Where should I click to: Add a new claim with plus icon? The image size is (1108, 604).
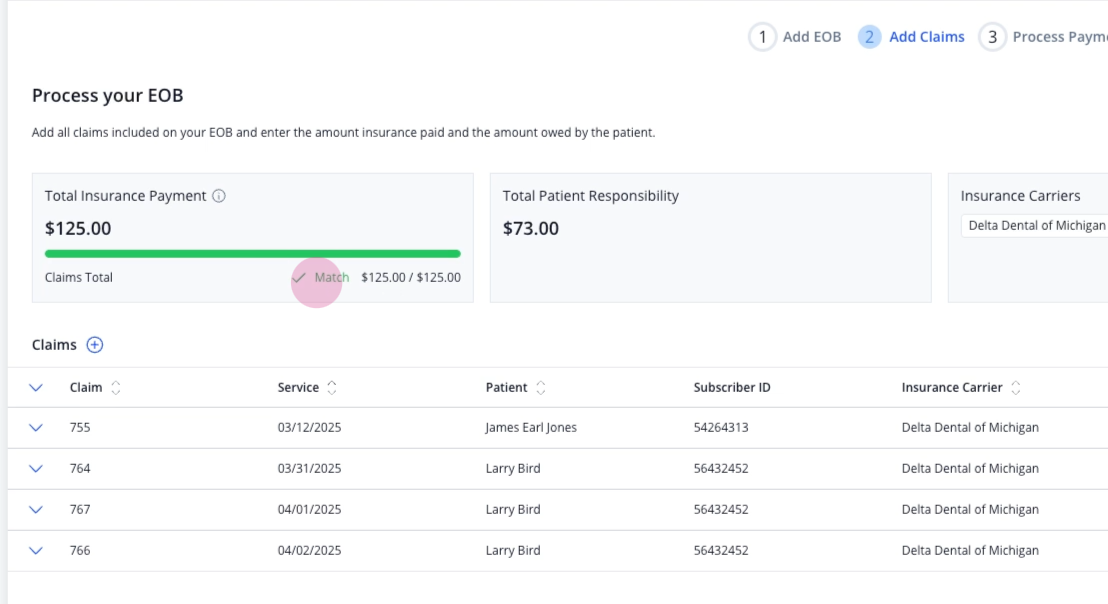tap(95, 345)
